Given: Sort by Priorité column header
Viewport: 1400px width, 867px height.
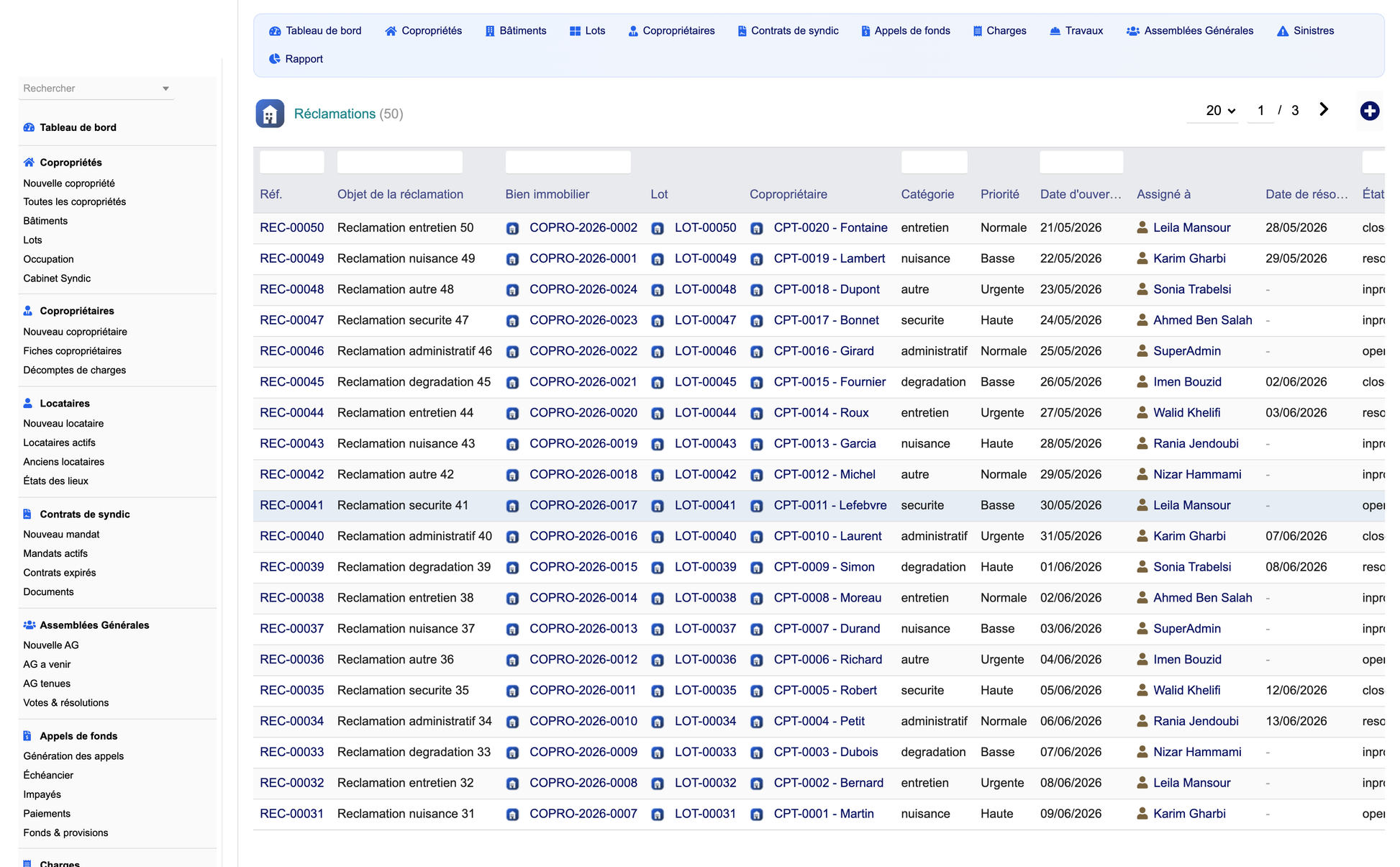Looking at the screenshot, I should click(x=999, y=194).
